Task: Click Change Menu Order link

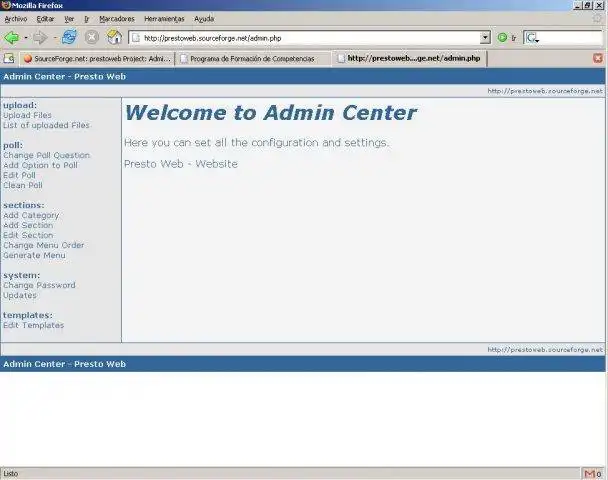Action: click(43, 245)
